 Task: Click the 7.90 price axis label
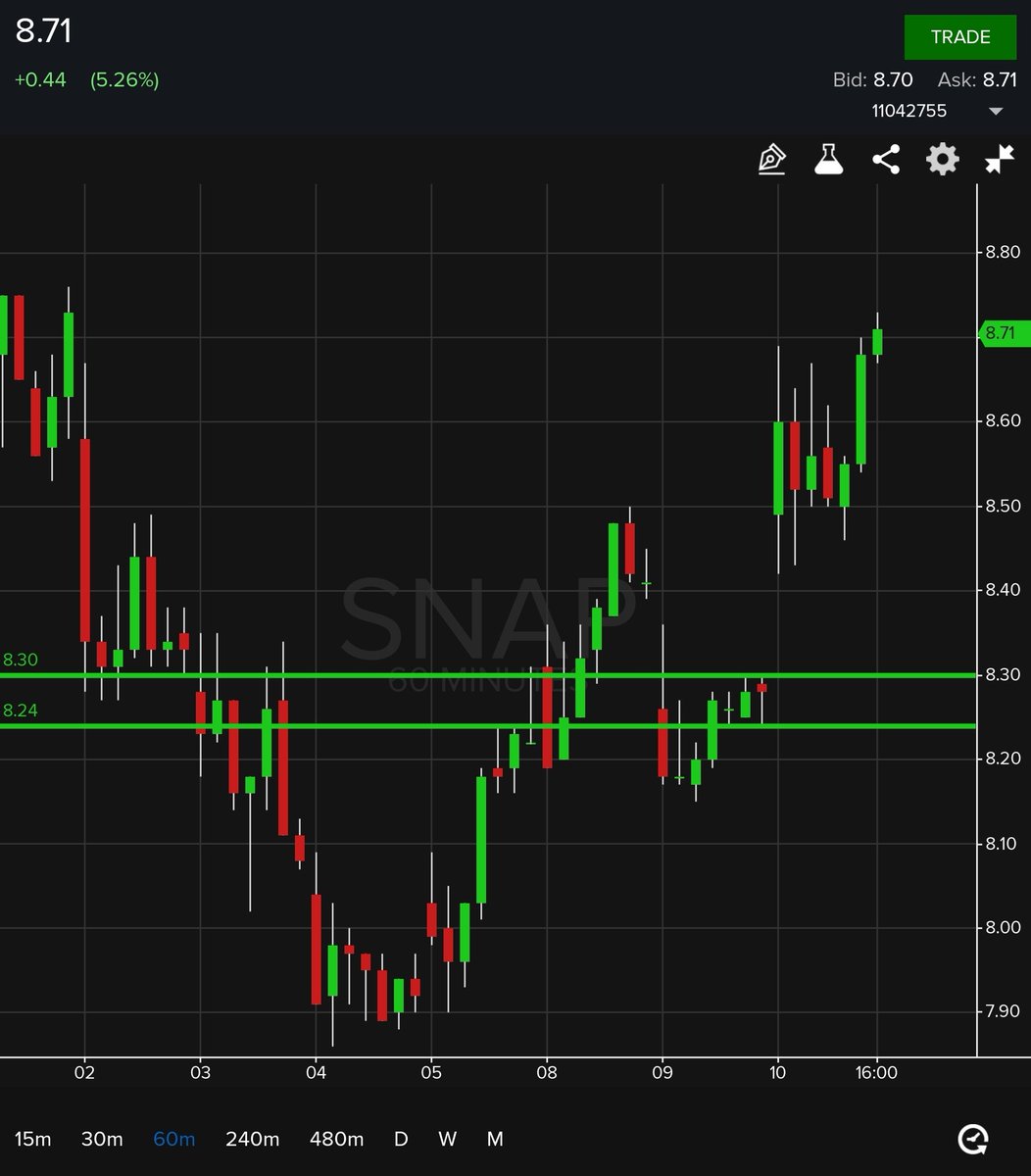[1003, 1011]
